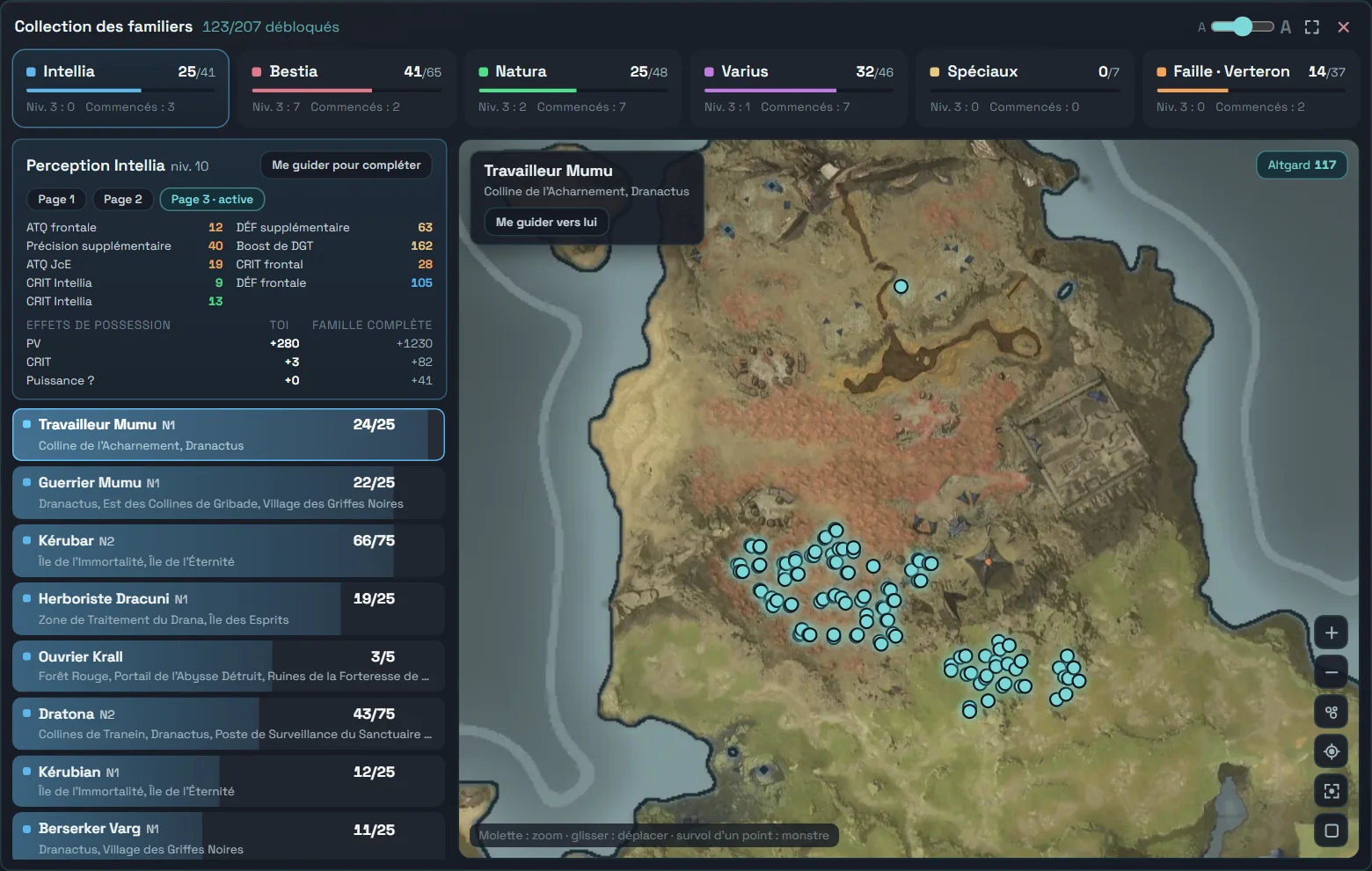Open the Natura family tab
The width and height of the screenshot is (1372, 871).
pos(573,88)
